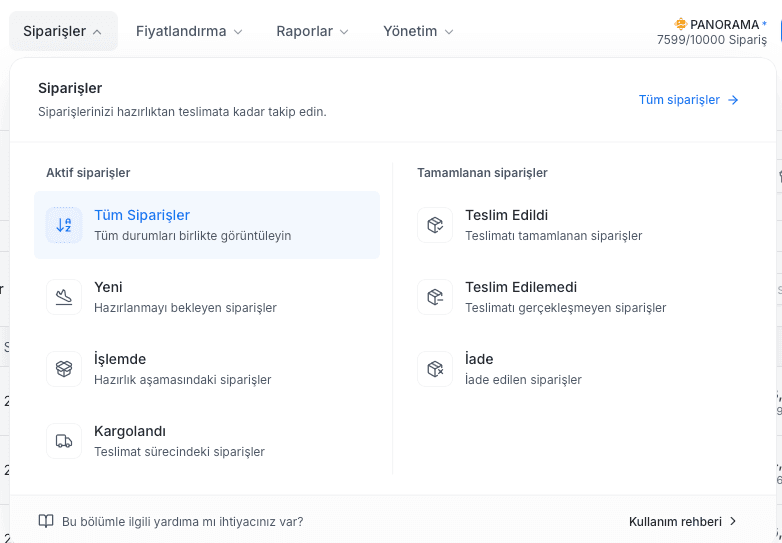This screenshot has height=543, width=782.
Task: Click the chevron beside Kullanım rehberi
Action: (x=733, y=522)
